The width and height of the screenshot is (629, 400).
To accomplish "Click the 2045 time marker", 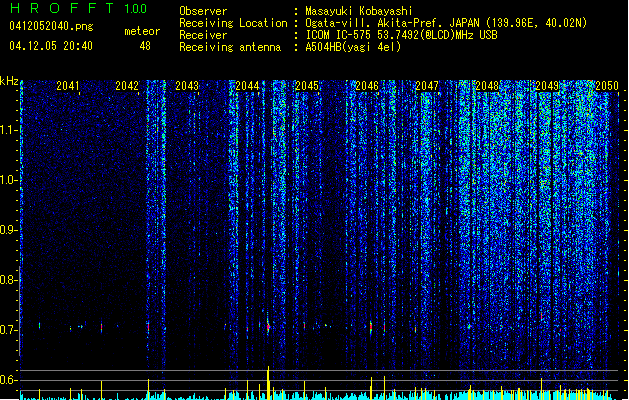I will [x=307, y=86].
